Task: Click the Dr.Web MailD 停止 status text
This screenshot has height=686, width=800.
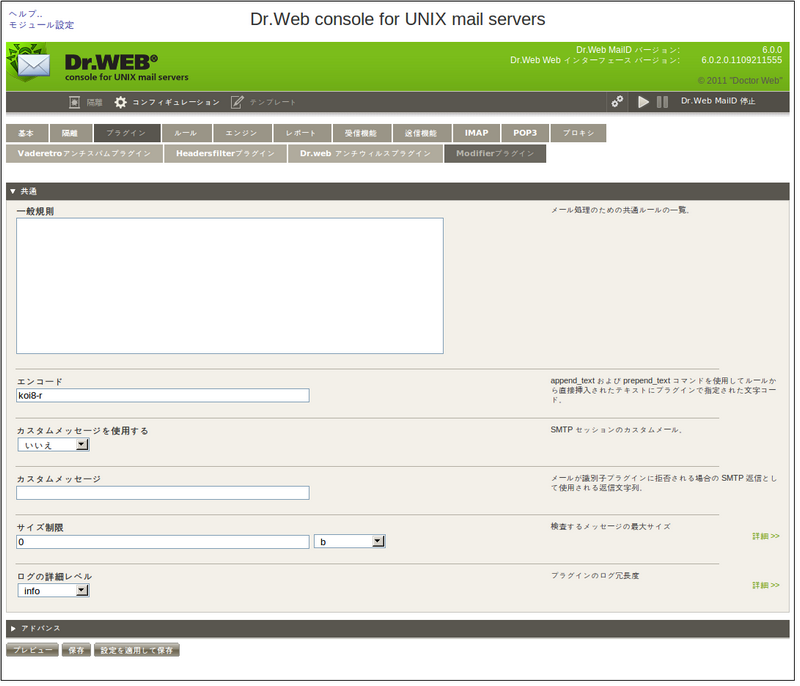Action: (718, 101)
